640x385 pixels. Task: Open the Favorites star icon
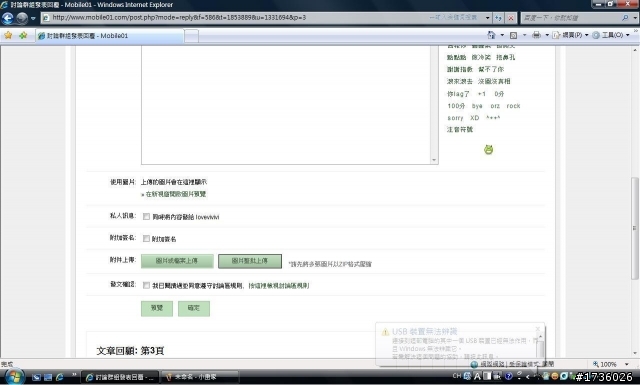pos(8,36)
